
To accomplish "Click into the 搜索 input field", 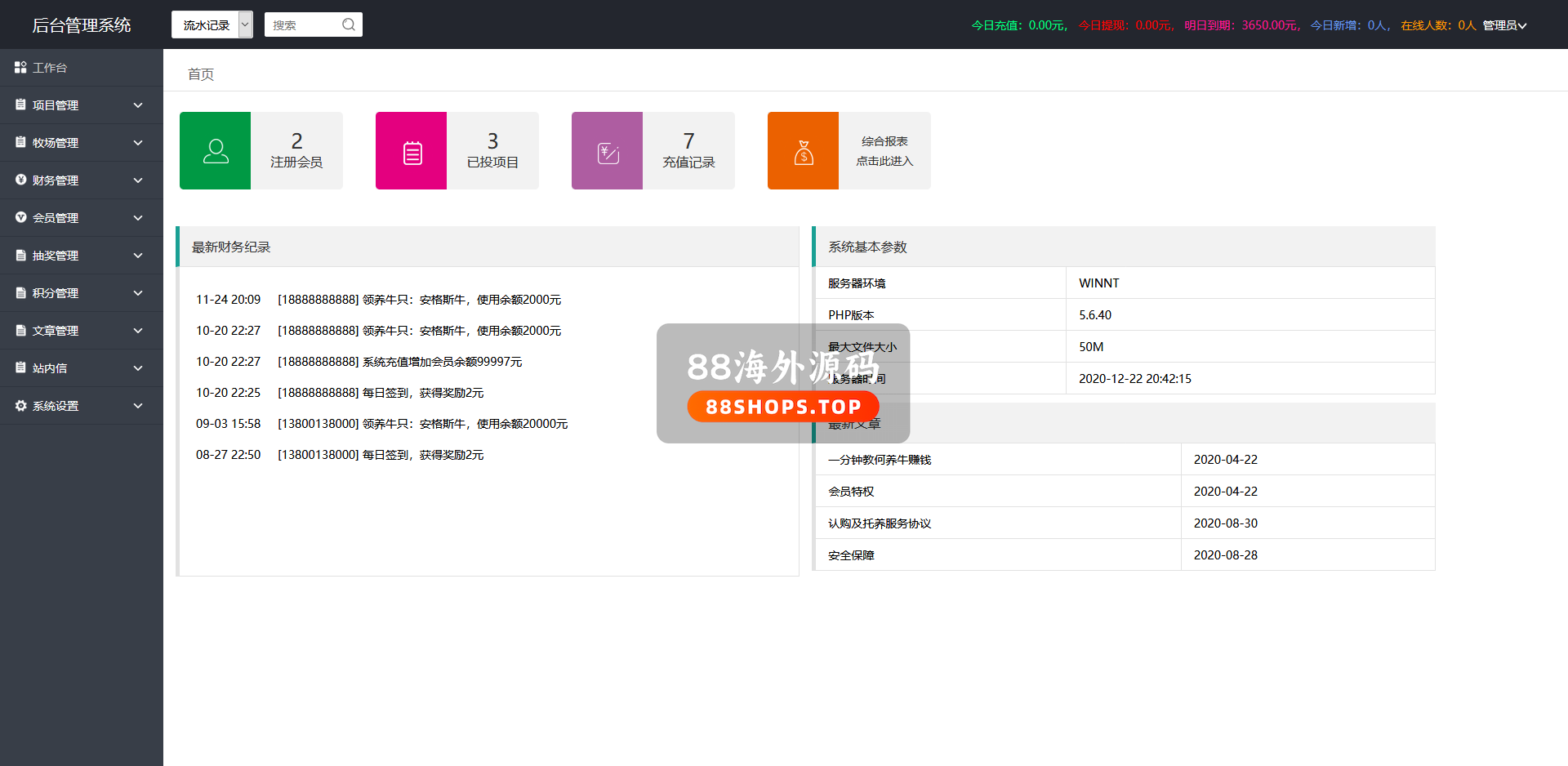I will click(x=302, y=25).
